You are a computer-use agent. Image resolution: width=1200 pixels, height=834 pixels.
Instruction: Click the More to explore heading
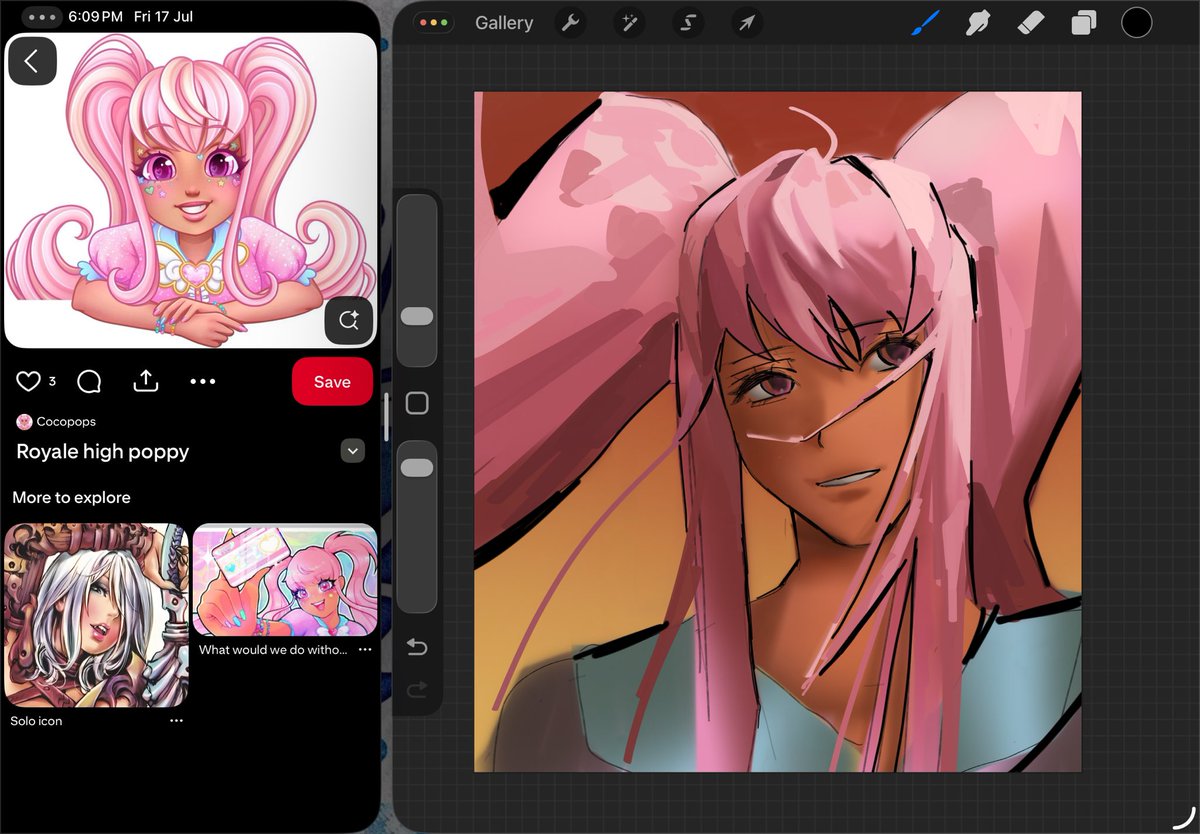click(x=71, y=497)
